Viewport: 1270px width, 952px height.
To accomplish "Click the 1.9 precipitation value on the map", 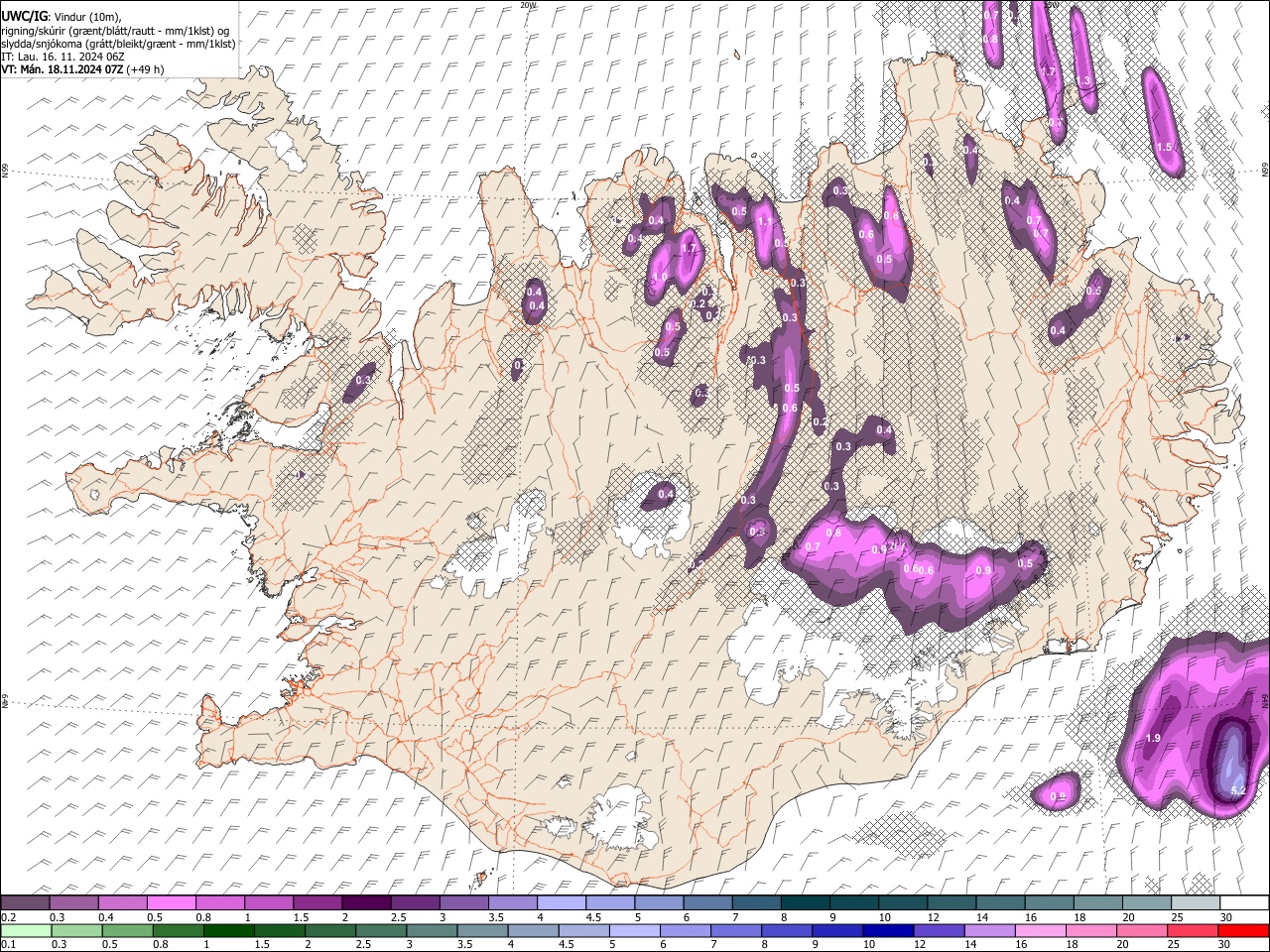I will pyautogui.click(x=1153, y=739).
